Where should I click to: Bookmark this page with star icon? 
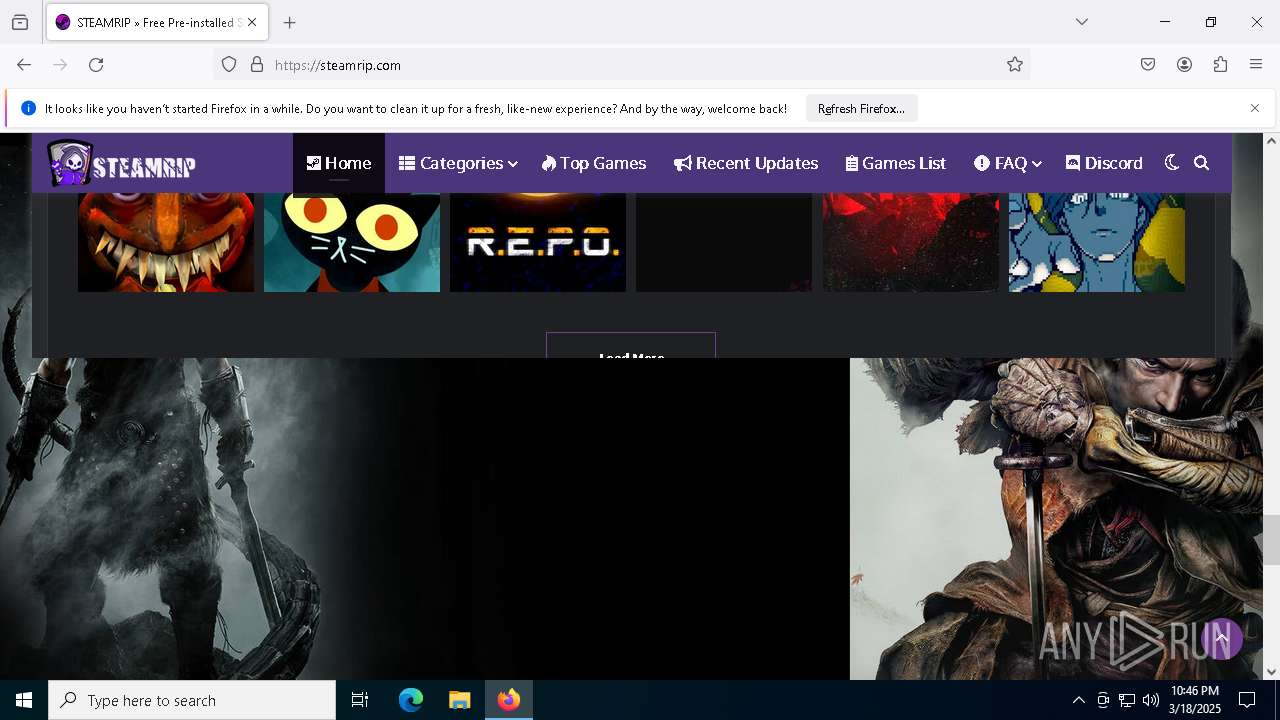(1015, 65)
